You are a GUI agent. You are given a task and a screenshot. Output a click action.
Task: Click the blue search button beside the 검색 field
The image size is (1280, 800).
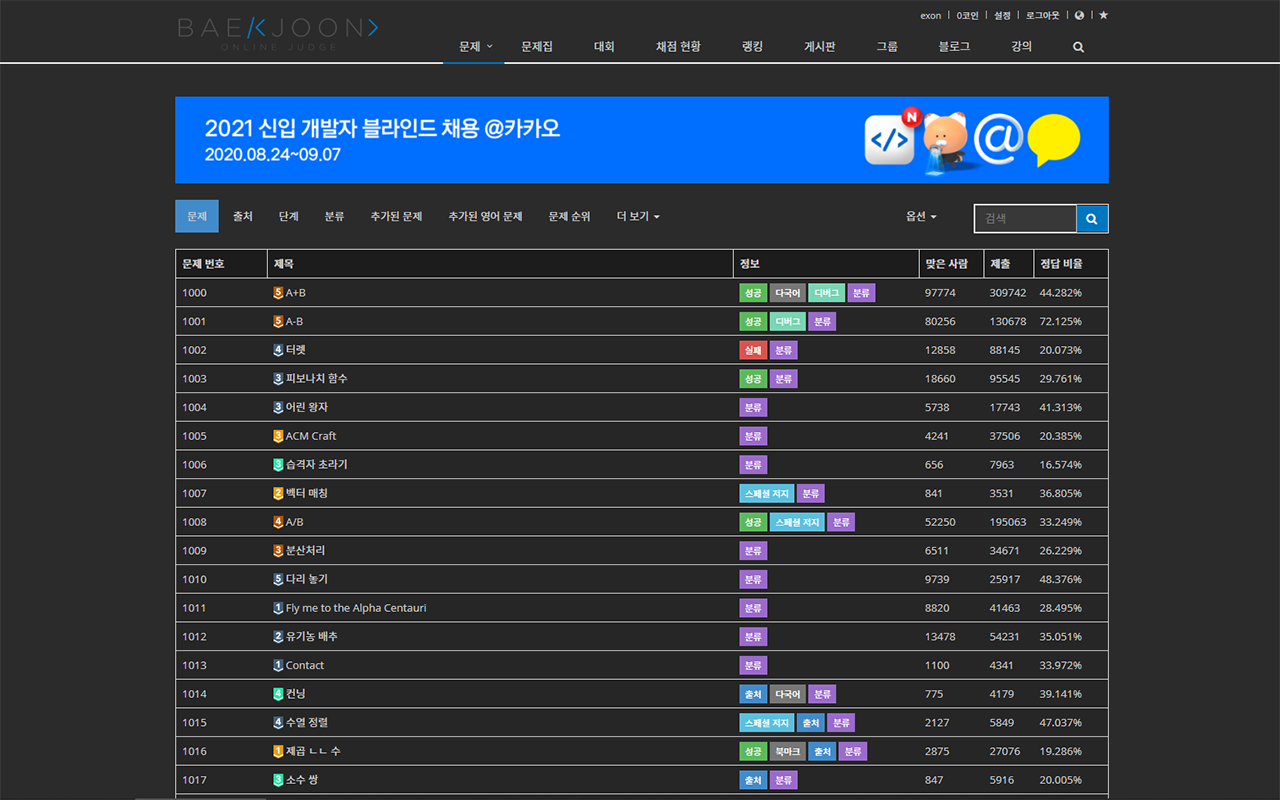coord(1092,218)
